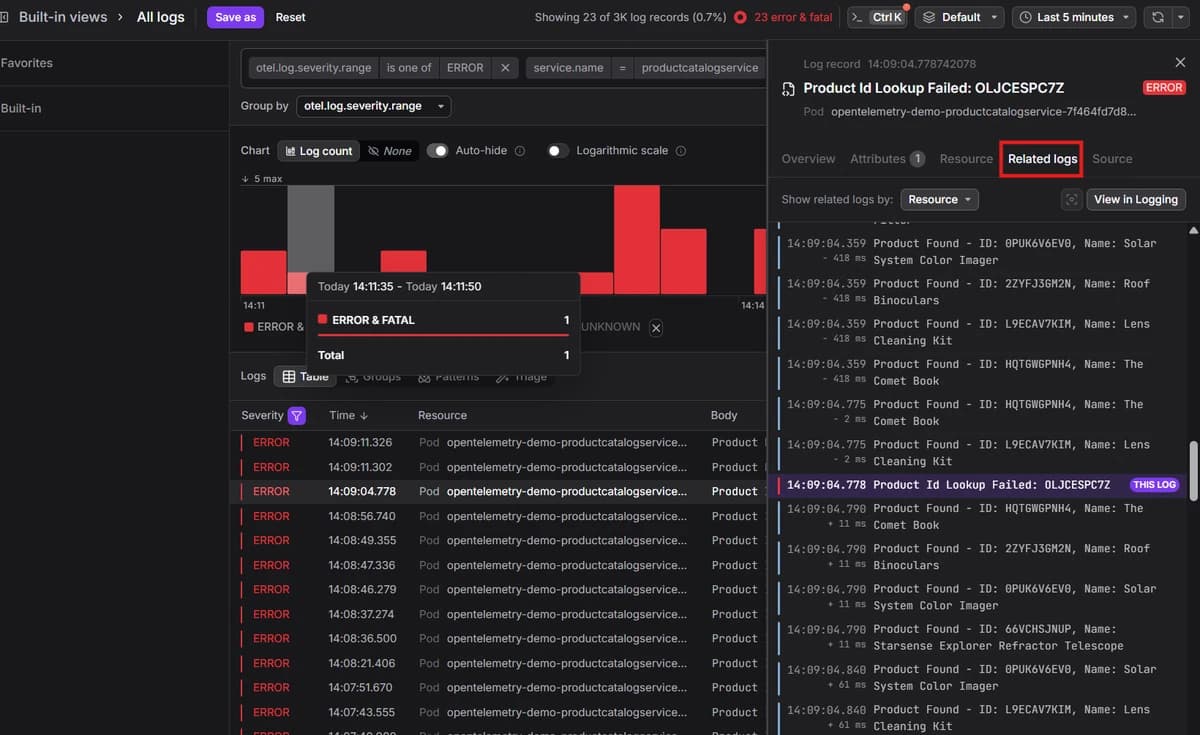Viewport: 1200px width, 735px height.
Task: Click the refresh icon in top bar
Action: click(x=1158, y=17)
